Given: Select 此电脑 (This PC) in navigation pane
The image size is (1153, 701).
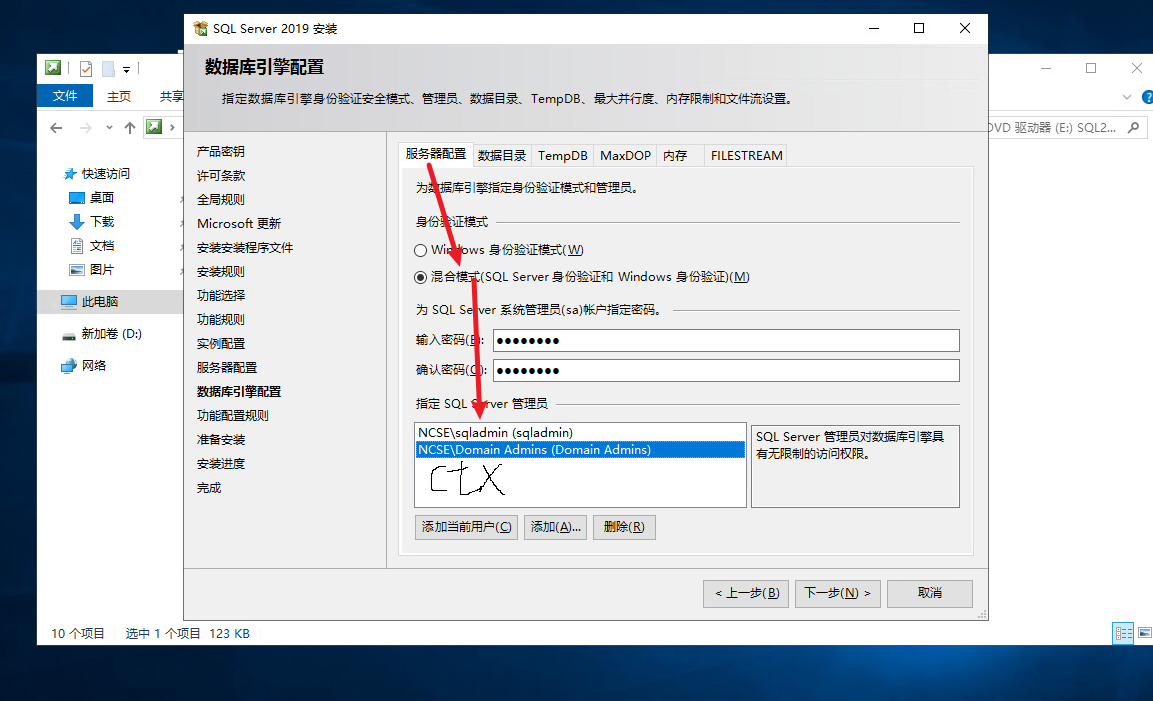Looking at the screenshot, I should pos(99,302).
